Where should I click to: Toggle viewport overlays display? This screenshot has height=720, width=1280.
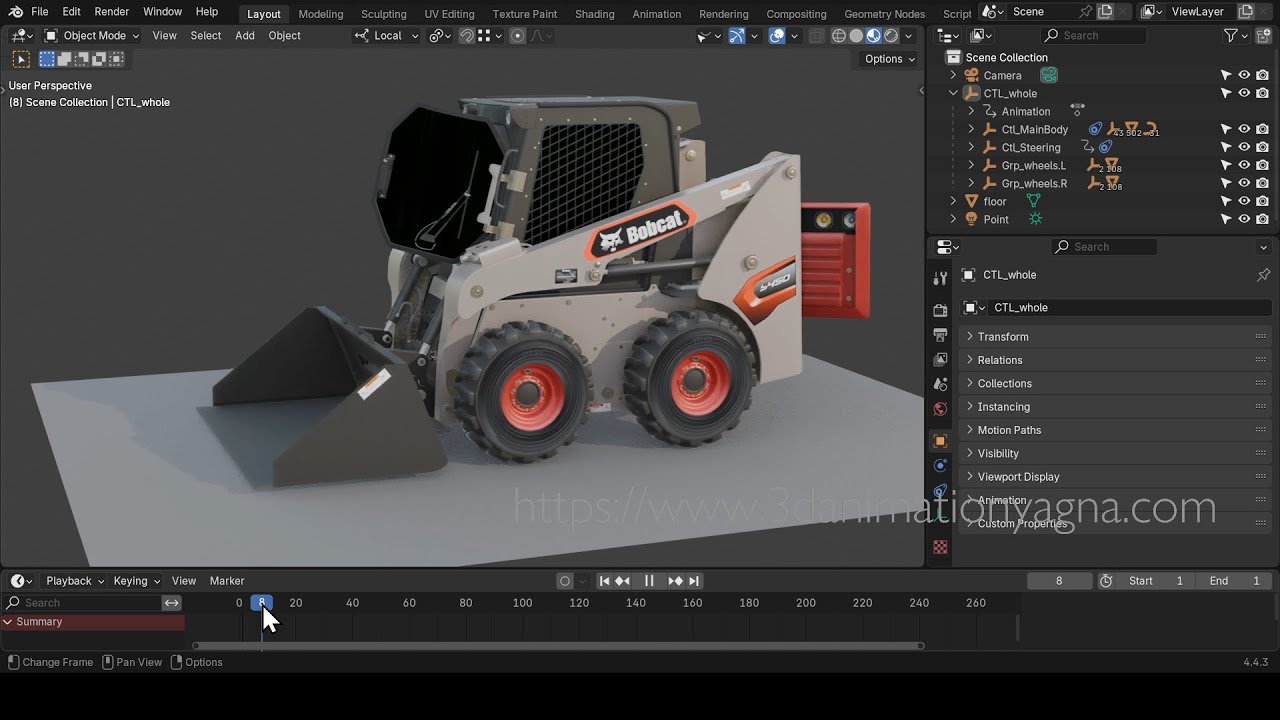click(777, 35)
